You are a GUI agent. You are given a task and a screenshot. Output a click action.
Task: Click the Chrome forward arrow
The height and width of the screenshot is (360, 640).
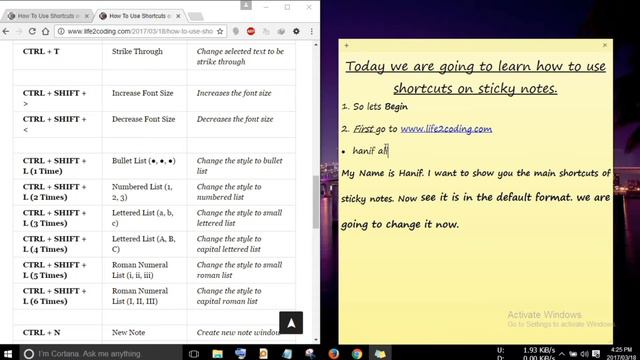pyautogui.click(x=19, y=31)
